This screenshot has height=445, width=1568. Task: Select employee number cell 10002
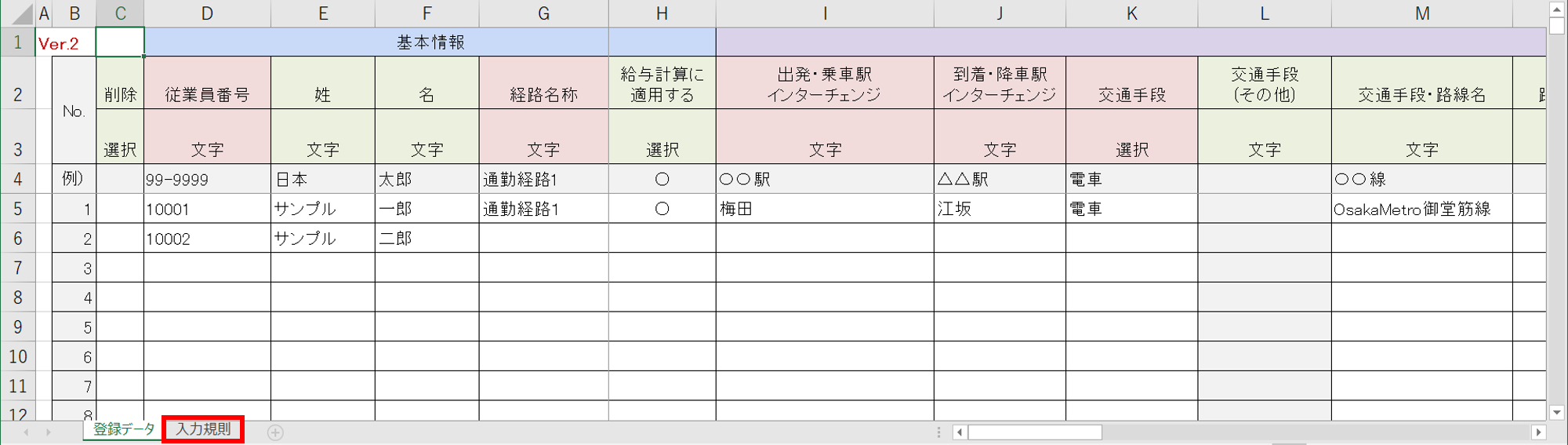pos(207,239)
